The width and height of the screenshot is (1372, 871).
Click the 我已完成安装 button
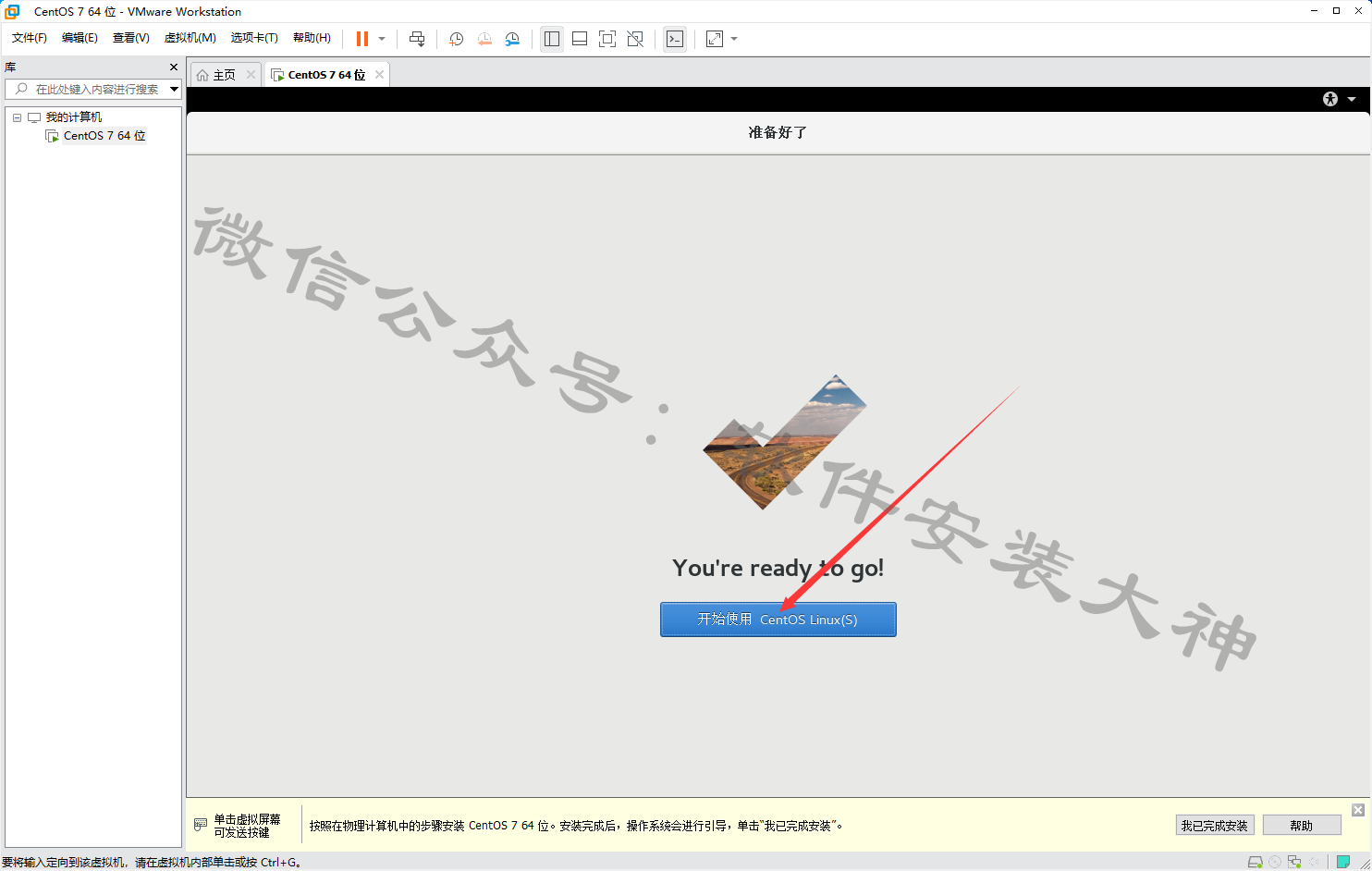tap(1215, 826)
